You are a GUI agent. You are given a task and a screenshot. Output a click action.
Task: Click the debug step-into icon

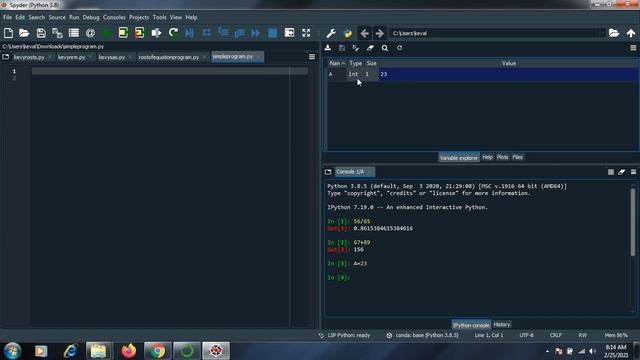pos(223,33)
